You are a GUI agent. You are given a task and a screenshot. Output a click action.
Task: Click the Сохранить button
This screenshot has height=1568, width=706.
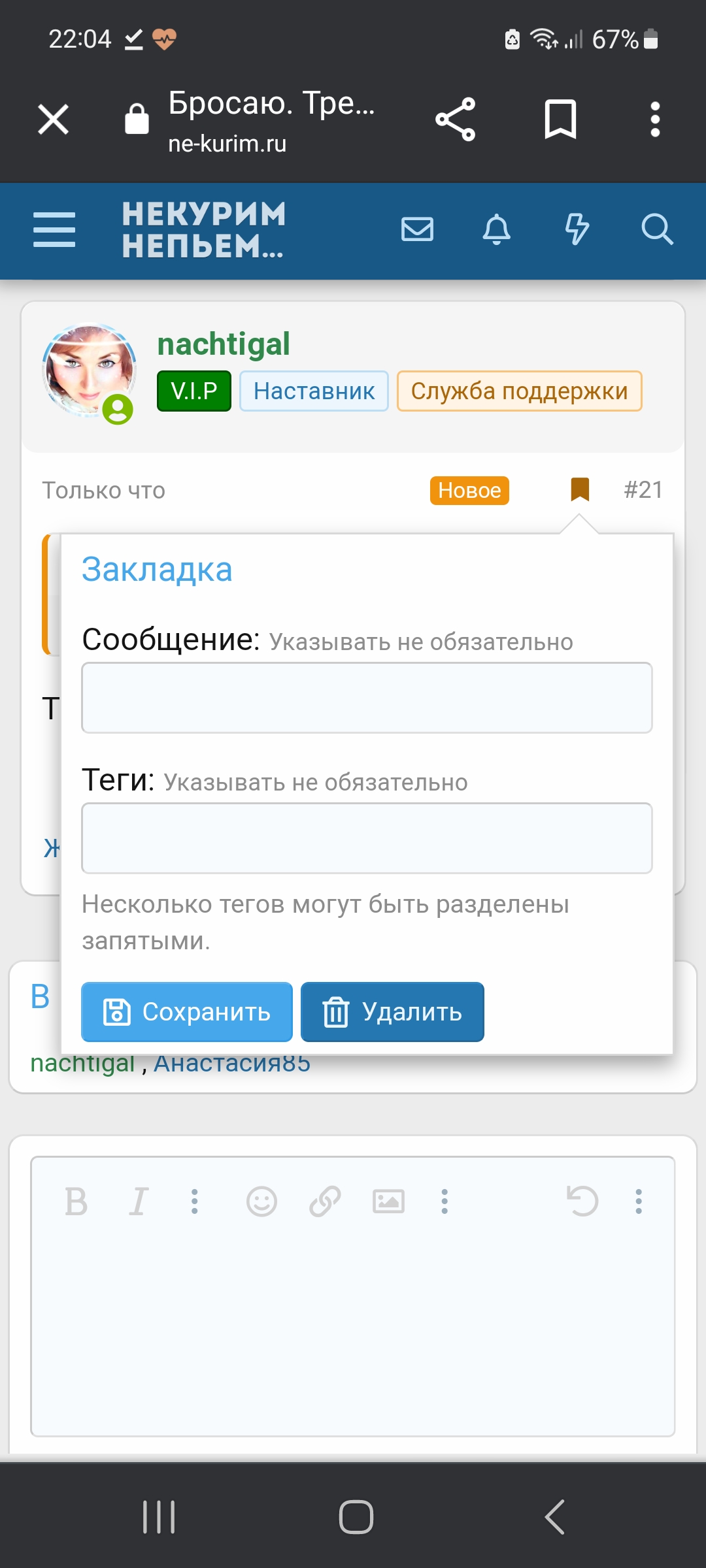pos(187,1012)
